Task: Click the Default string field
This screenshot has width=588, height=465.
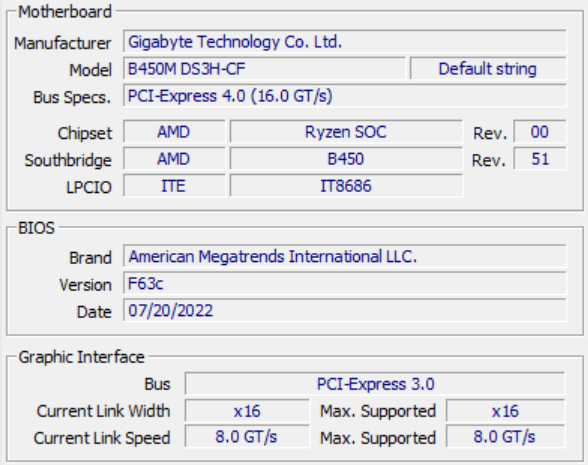Action: (488, 69)
